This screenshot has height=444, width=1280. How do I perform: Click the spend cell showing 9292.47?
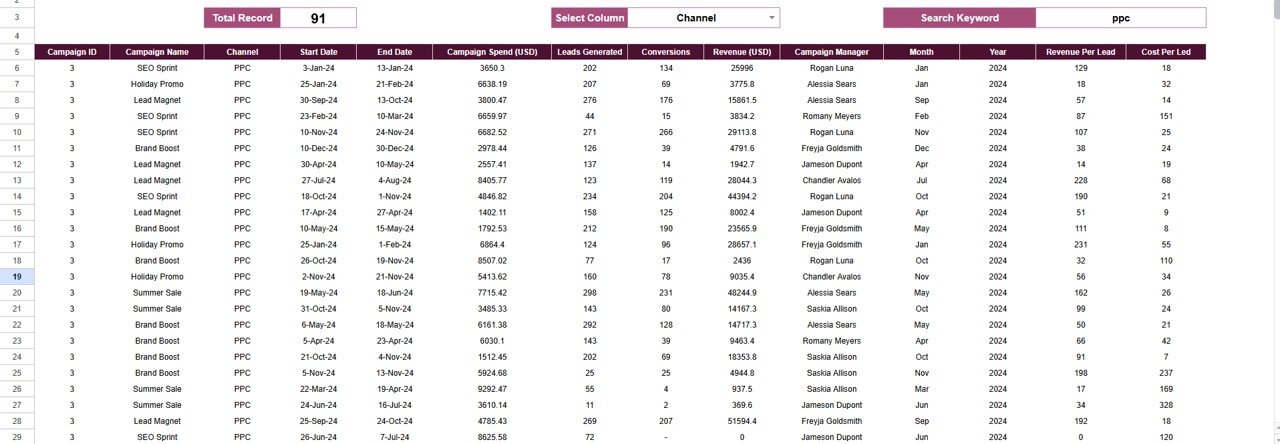click(493, 389)
